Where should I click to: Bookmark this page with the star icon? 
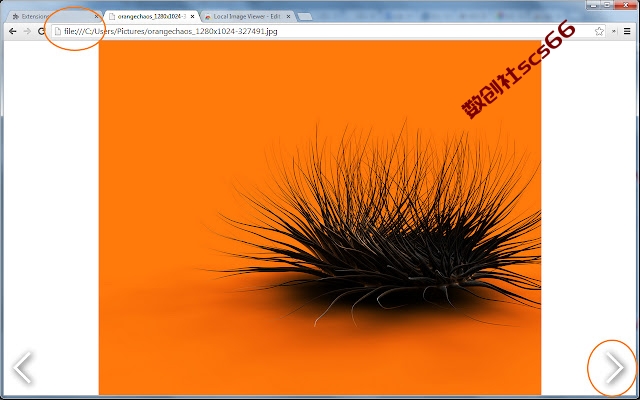599,31
